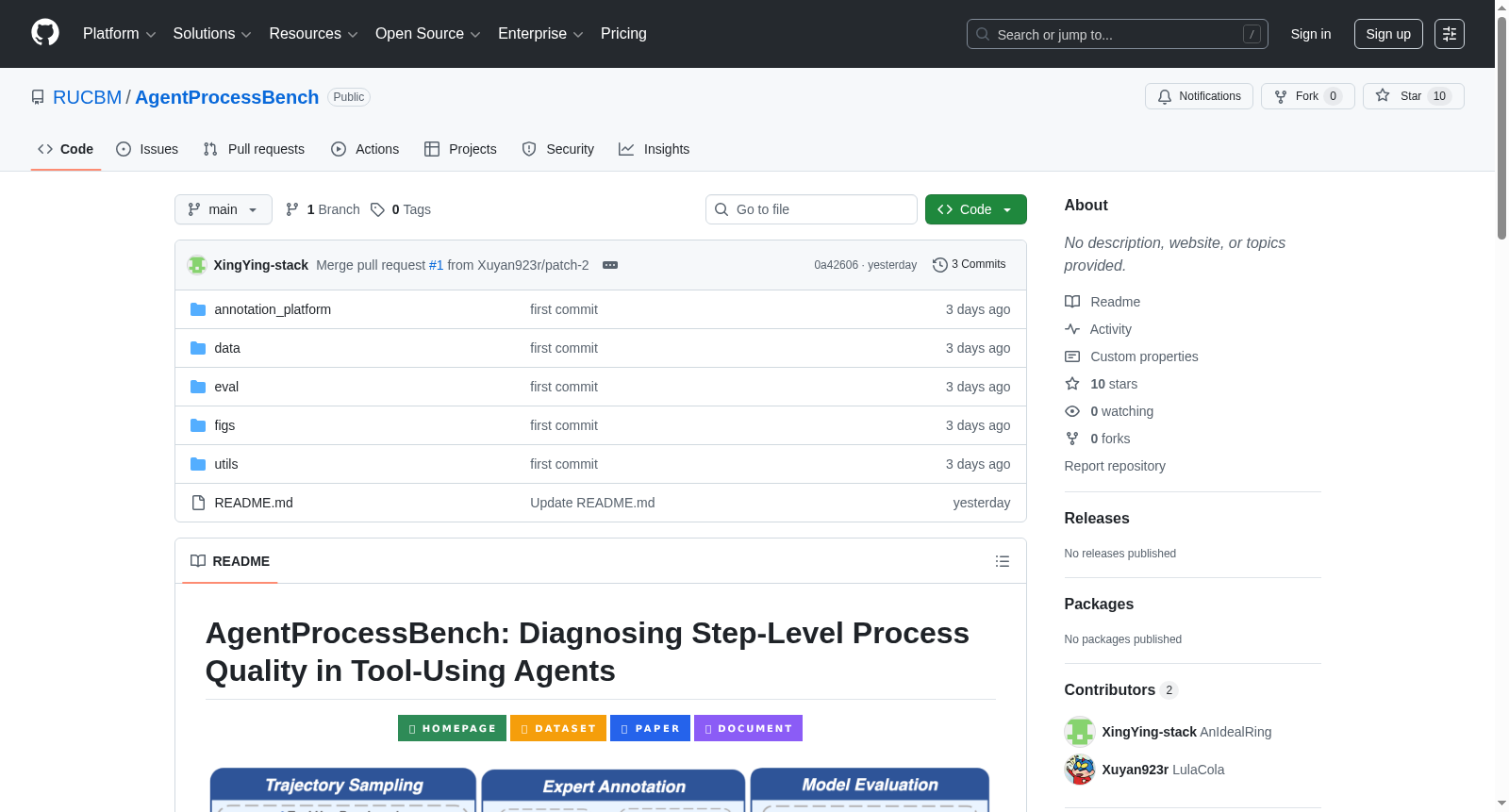Click the utils folder icon
Viewport: 1509px width, 812px height.
click(198, 464)
